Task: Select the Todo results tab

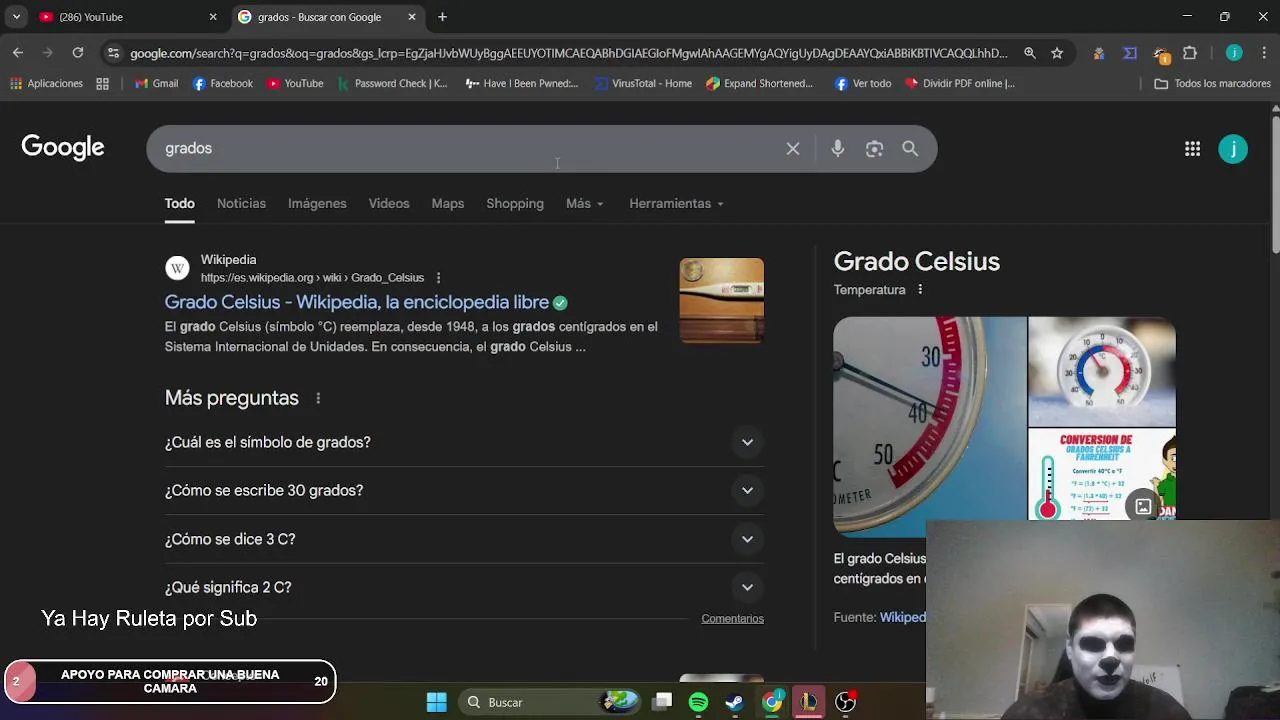Action: (179, 203)
